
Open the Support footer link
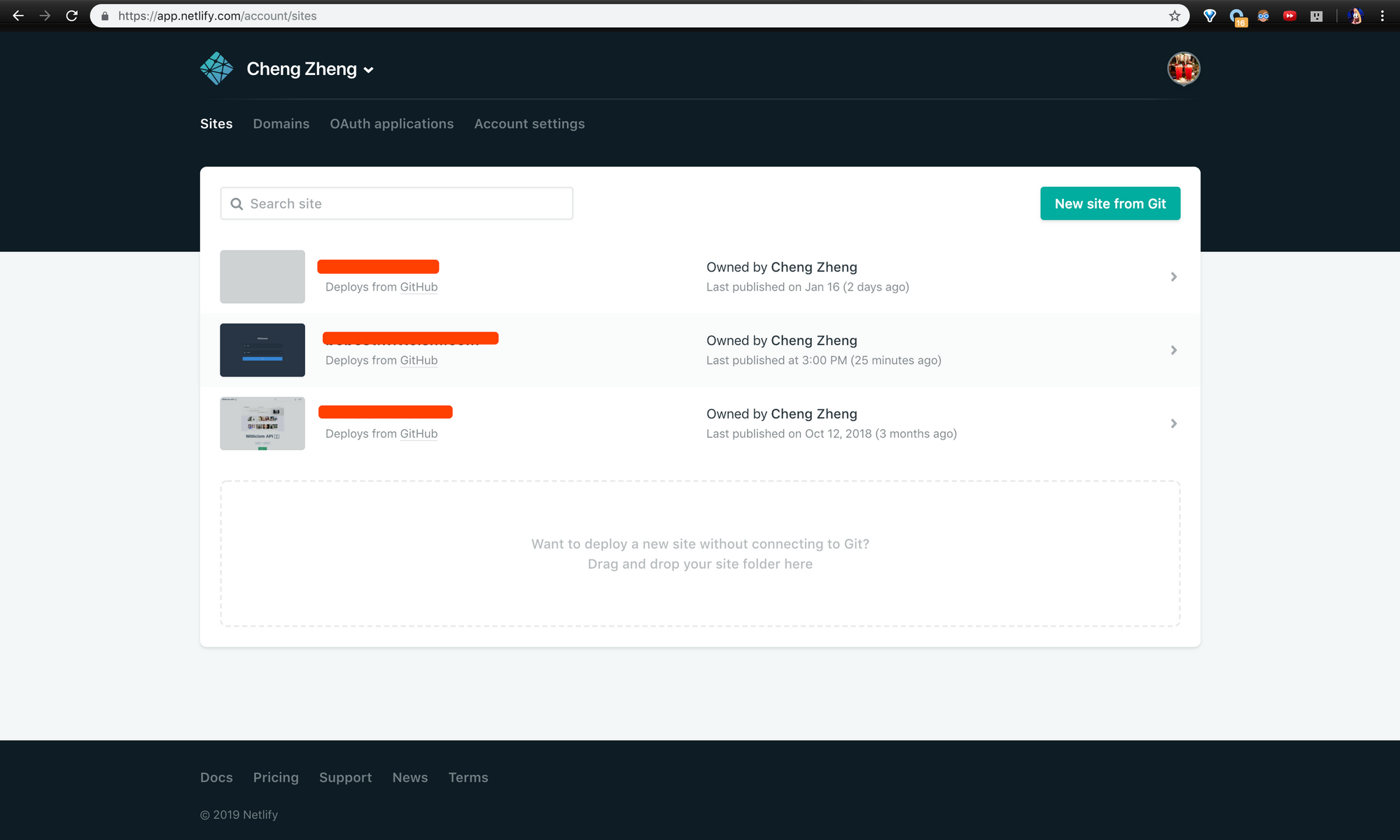(345, 778)
